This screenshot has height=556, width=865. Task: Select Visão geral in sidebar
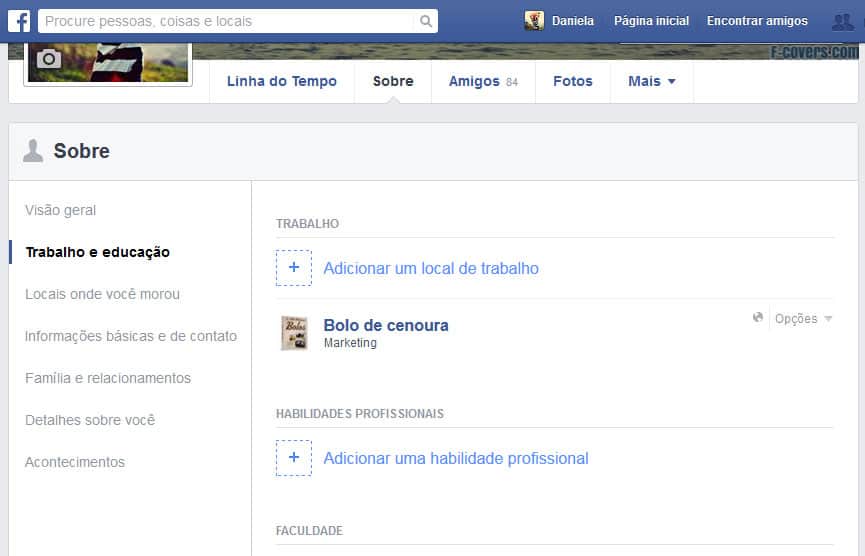coord(61,210)
